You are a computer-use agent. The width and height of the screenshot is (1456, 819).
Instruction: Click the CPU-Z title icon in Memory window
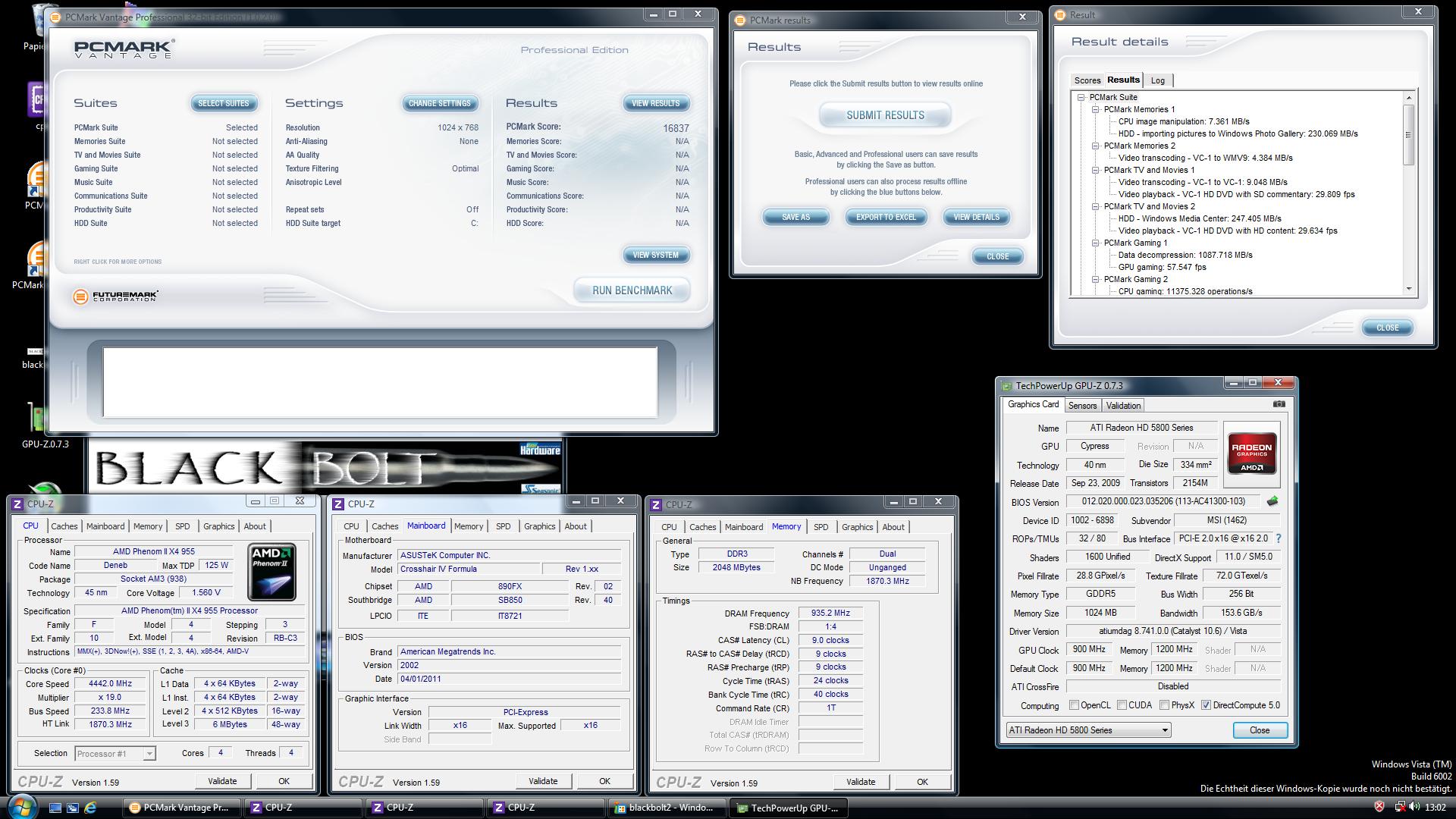(657, 504)
